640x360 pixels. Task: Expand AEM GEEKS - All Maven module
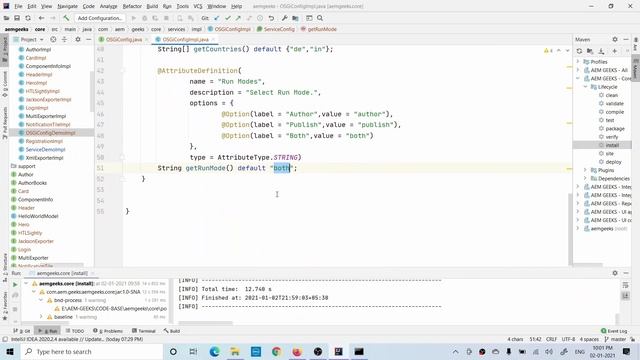(x=578, y=70)
